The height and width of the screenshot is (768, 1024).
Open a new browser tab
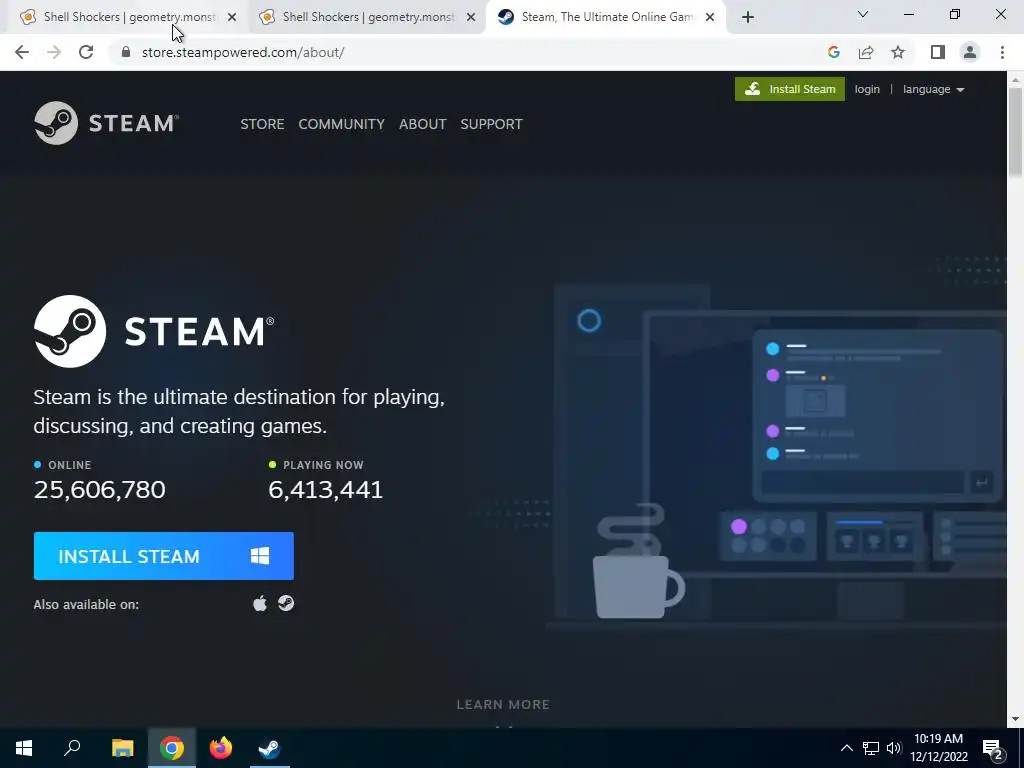(x=748, y=17)
